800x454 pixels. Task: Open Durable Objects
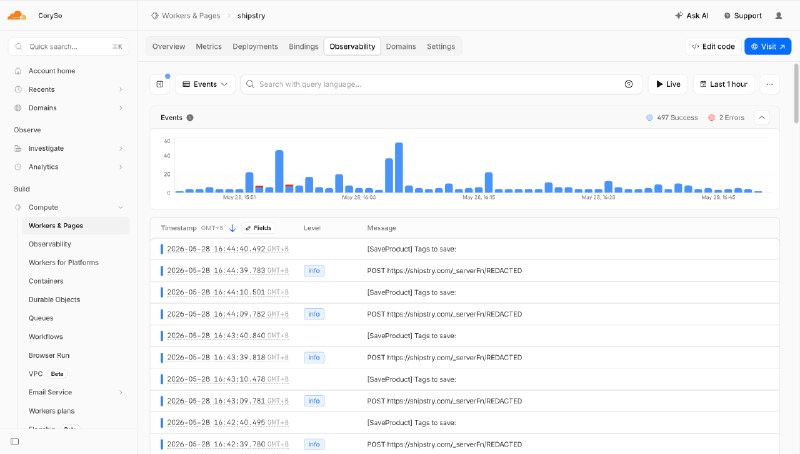tap(54, 299)
